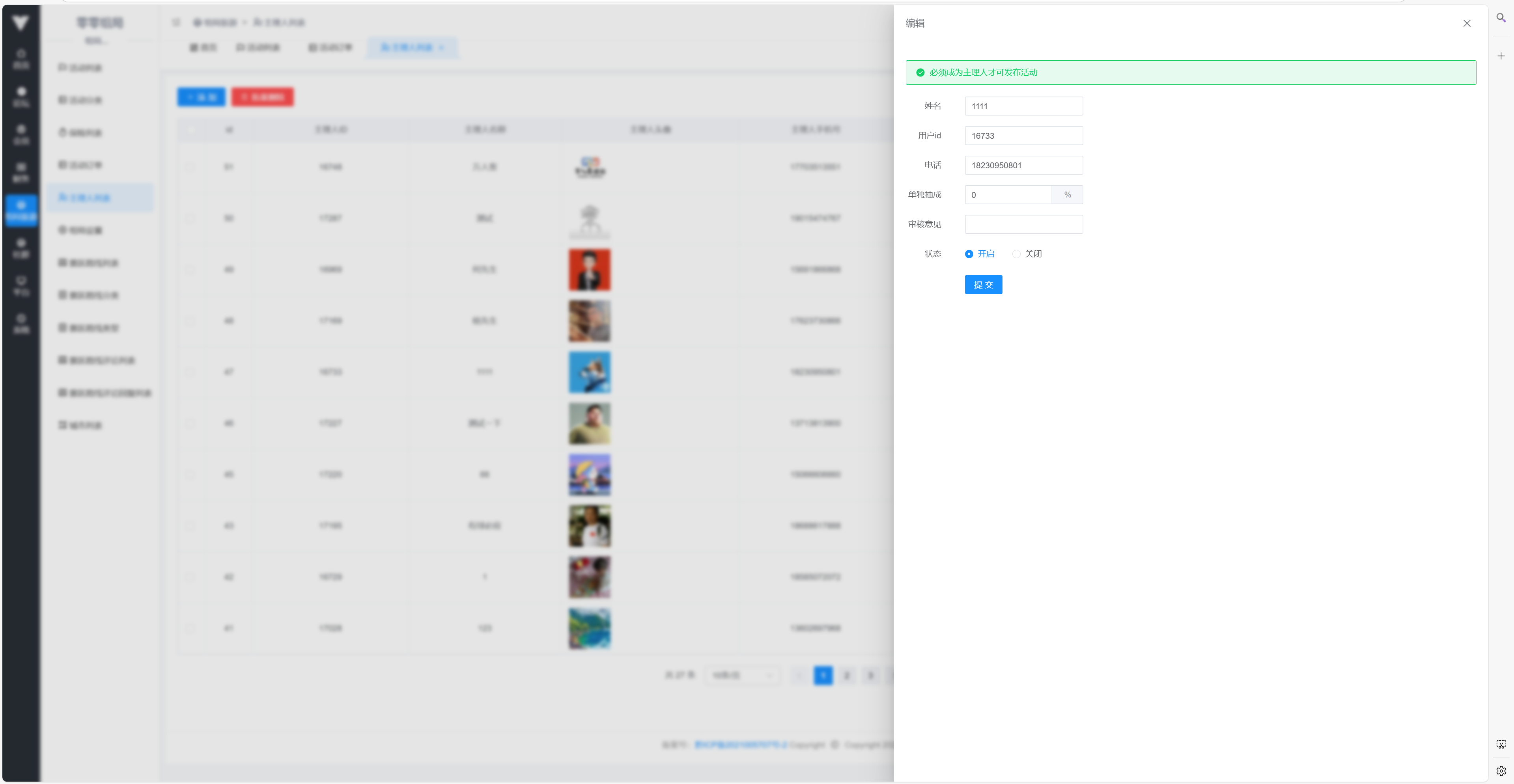Image resolution: width=1514 pixels, height=784 pixels.
Task: Close the 编辑 drawer with X icon
Action: coord(1466,24)
